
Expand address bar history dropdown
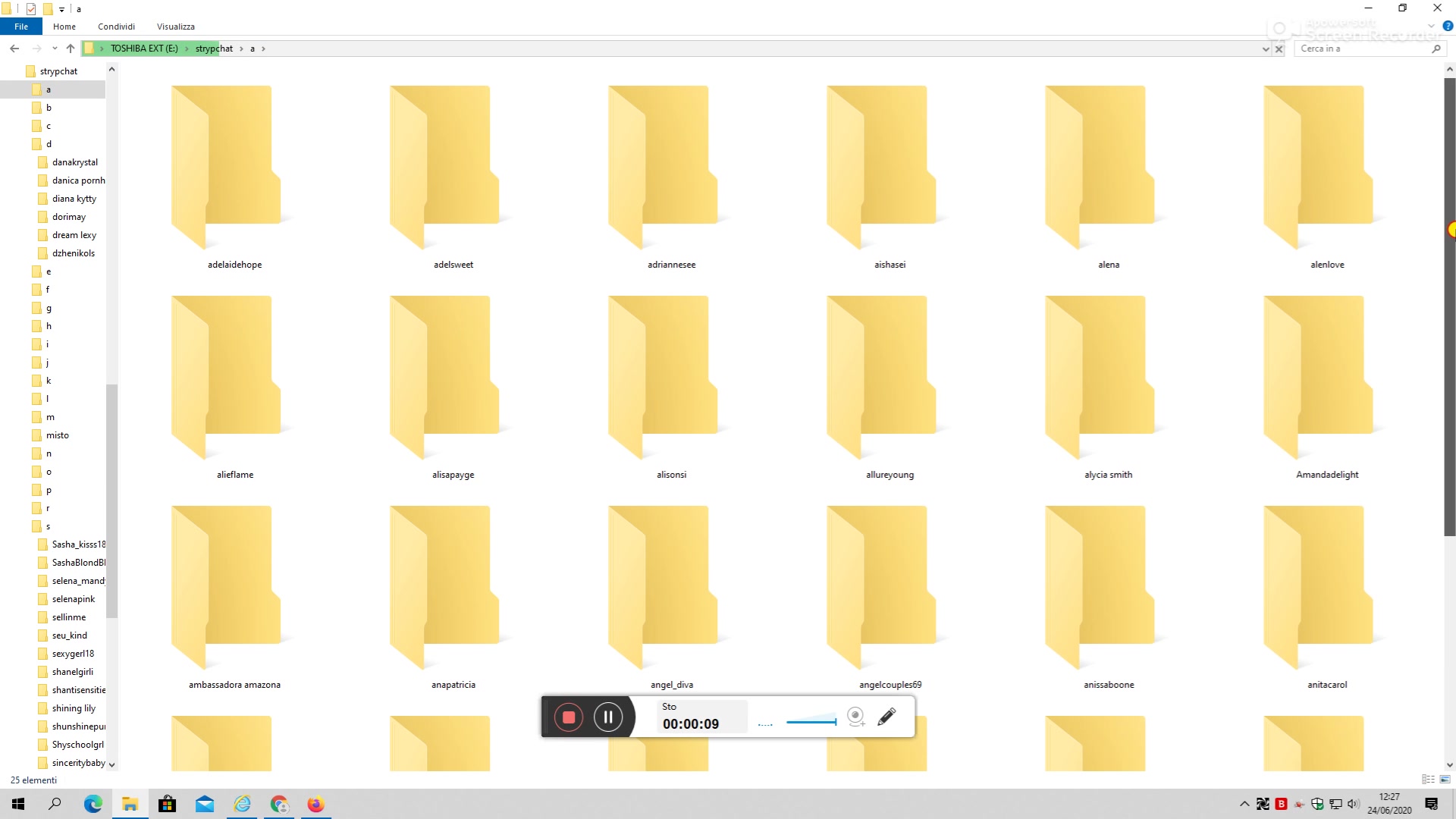pyautogui.click(x=1265, y=49)
